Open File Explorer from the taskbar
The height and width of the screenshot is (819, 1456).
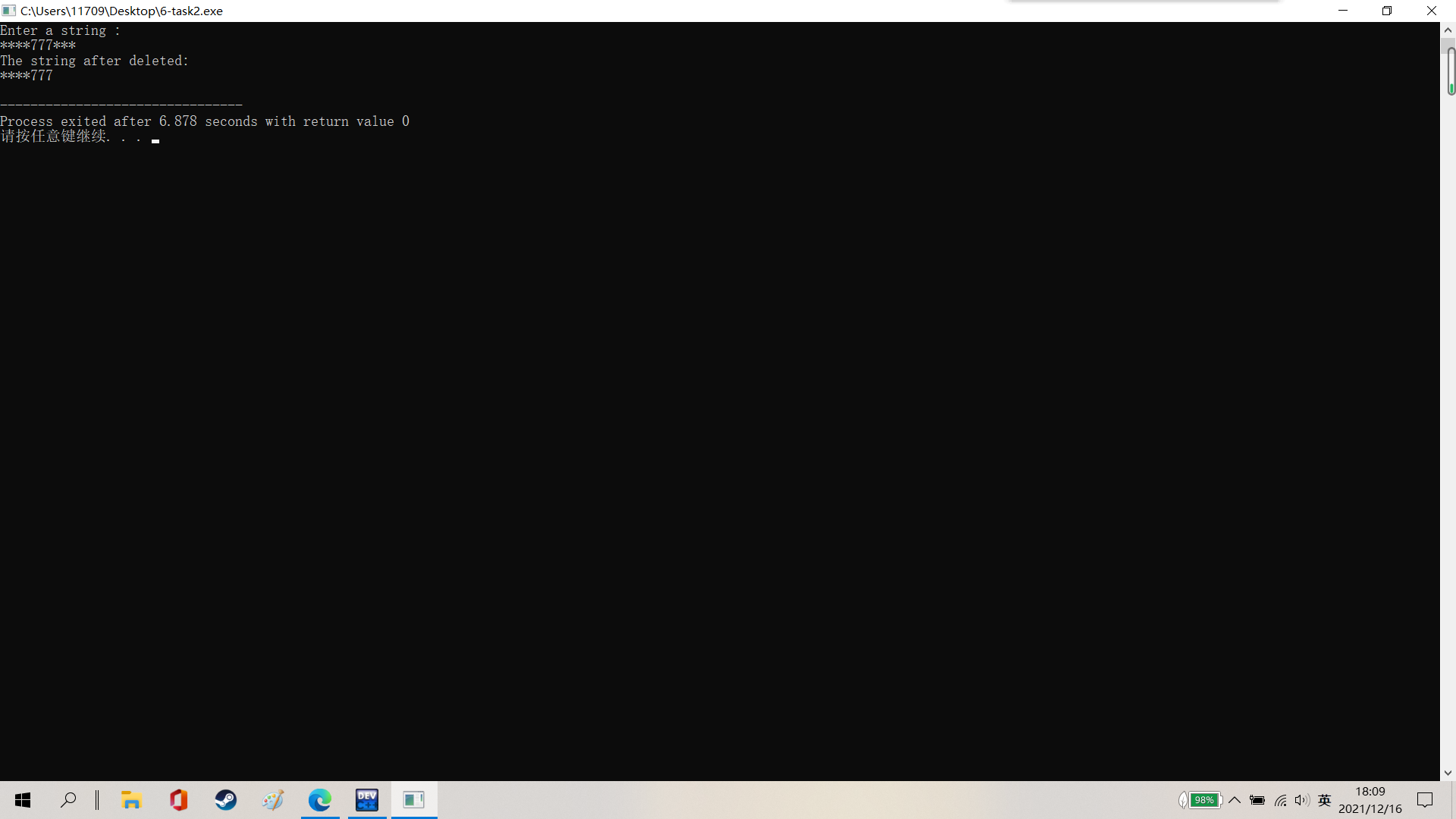[x=131, y=800]
